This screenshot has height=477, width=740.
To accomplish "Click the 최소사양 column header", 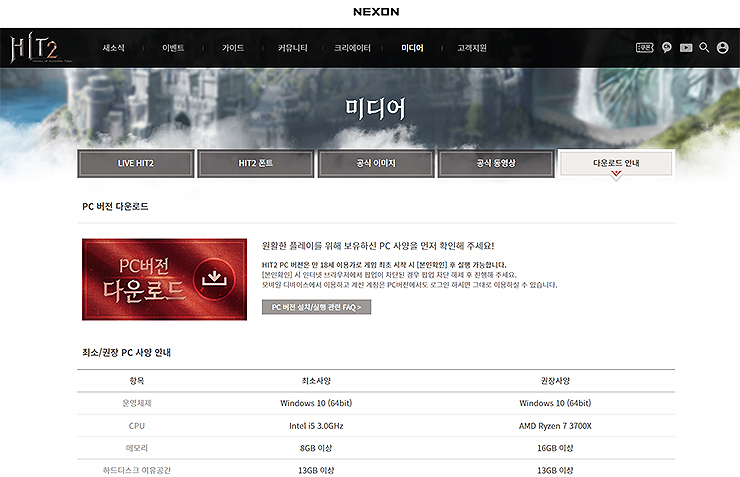I will [316, 381].
